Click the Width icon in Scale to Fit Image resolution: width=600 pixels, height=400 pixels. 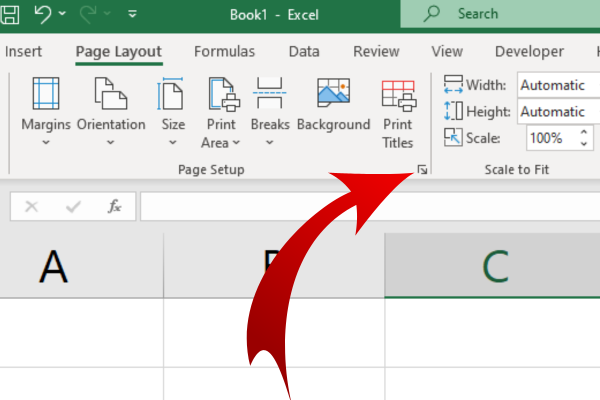(453, 85)
